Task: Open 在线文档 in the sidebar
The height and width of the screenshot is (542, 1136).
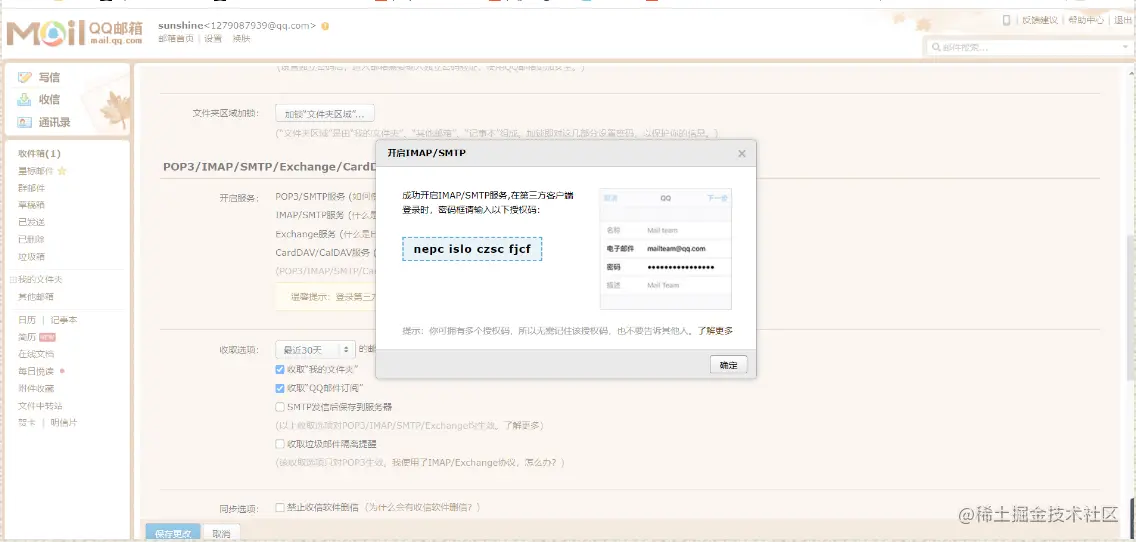Action: (x=36, y=354)
